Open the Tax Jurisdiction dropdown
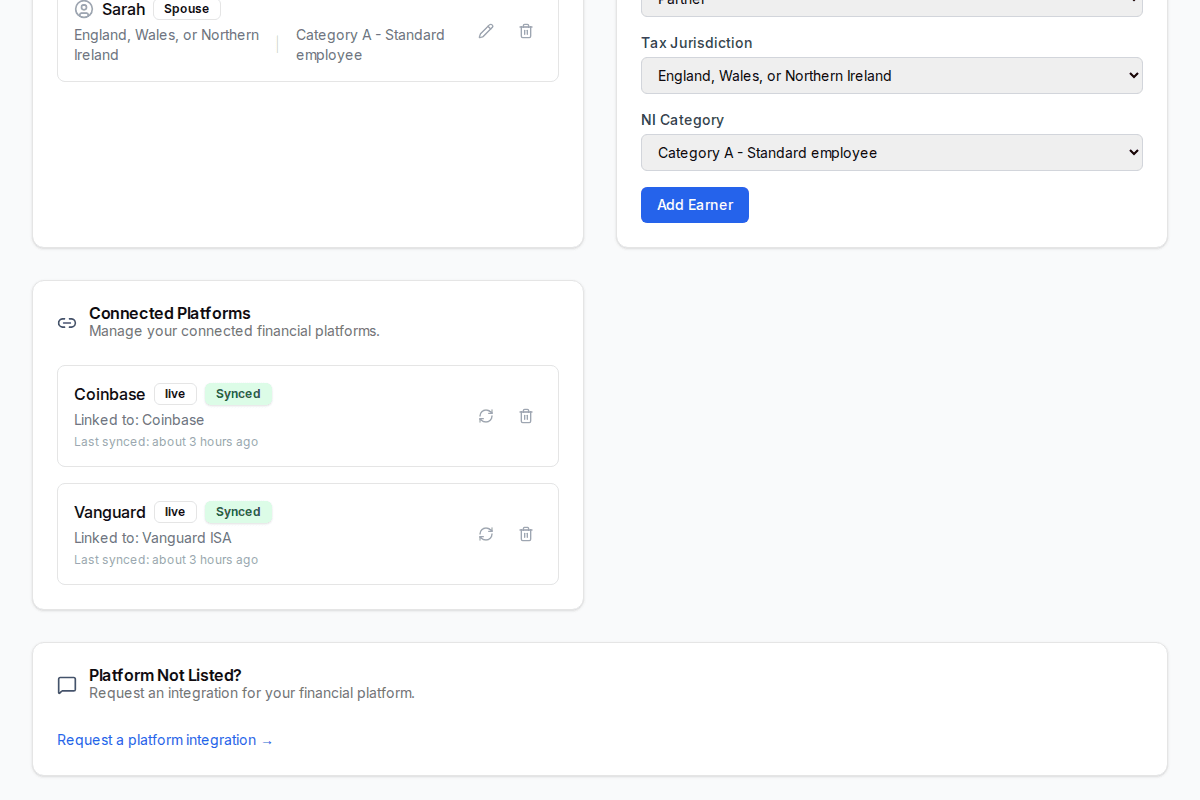The image size is (1200, 800). click(891, 75)
